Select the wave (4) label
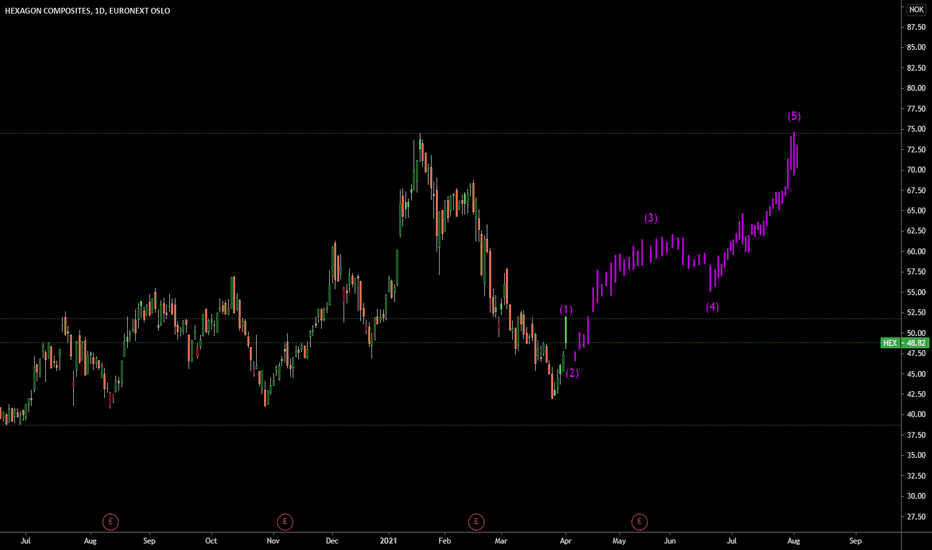The width and height of the screenshot is (932, 550). click(712, 307)
